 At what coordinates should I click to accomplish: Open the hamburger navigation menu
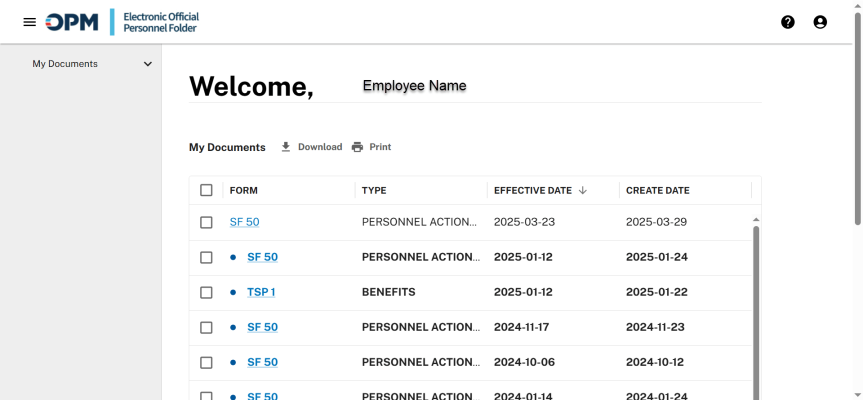pyautogui.click(x=29, y=22)
